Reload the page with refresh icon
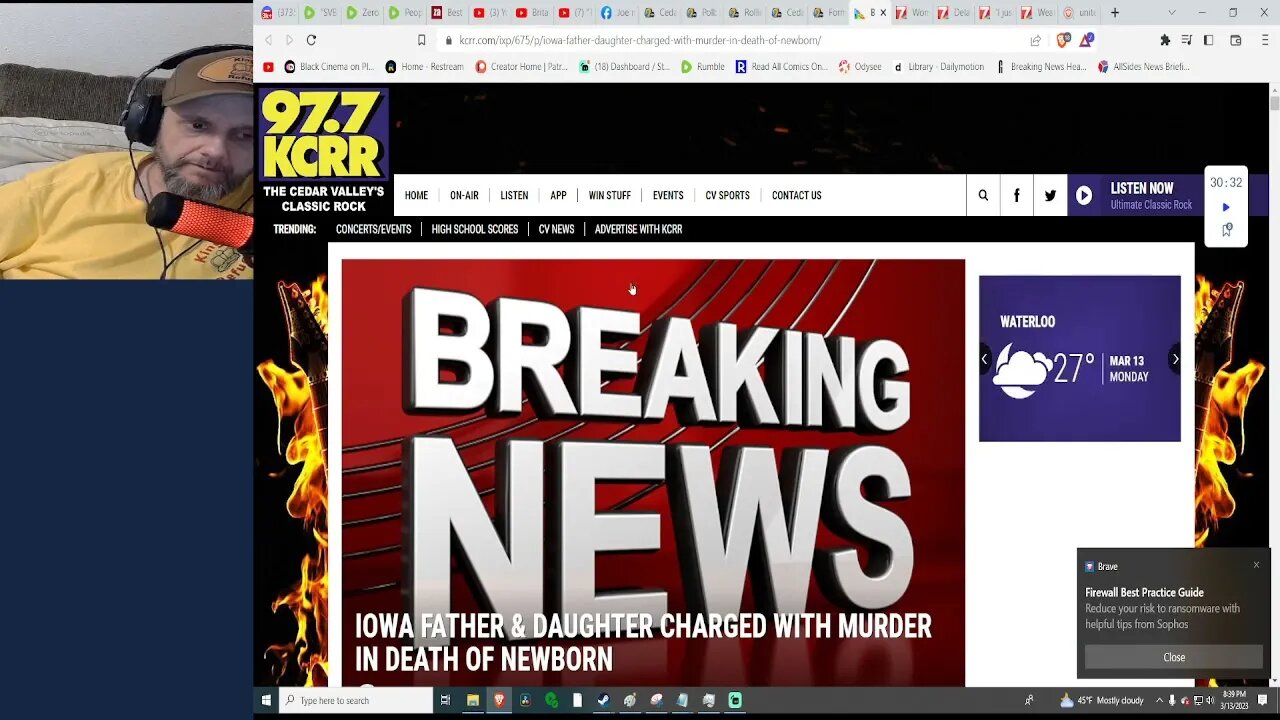1280x720 pixels. click(311, 40)
